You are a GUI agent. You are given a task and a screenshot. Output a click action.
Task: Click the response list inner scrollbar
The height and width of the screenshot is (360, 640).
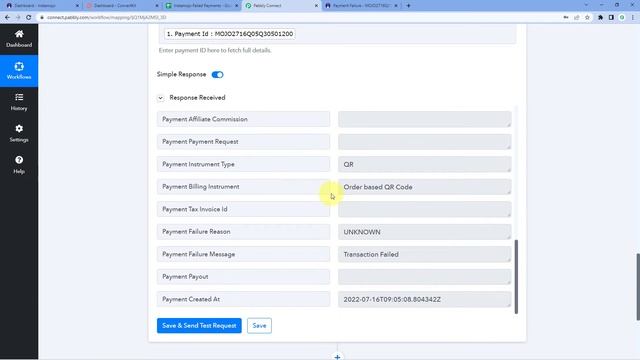click(516, 277)
